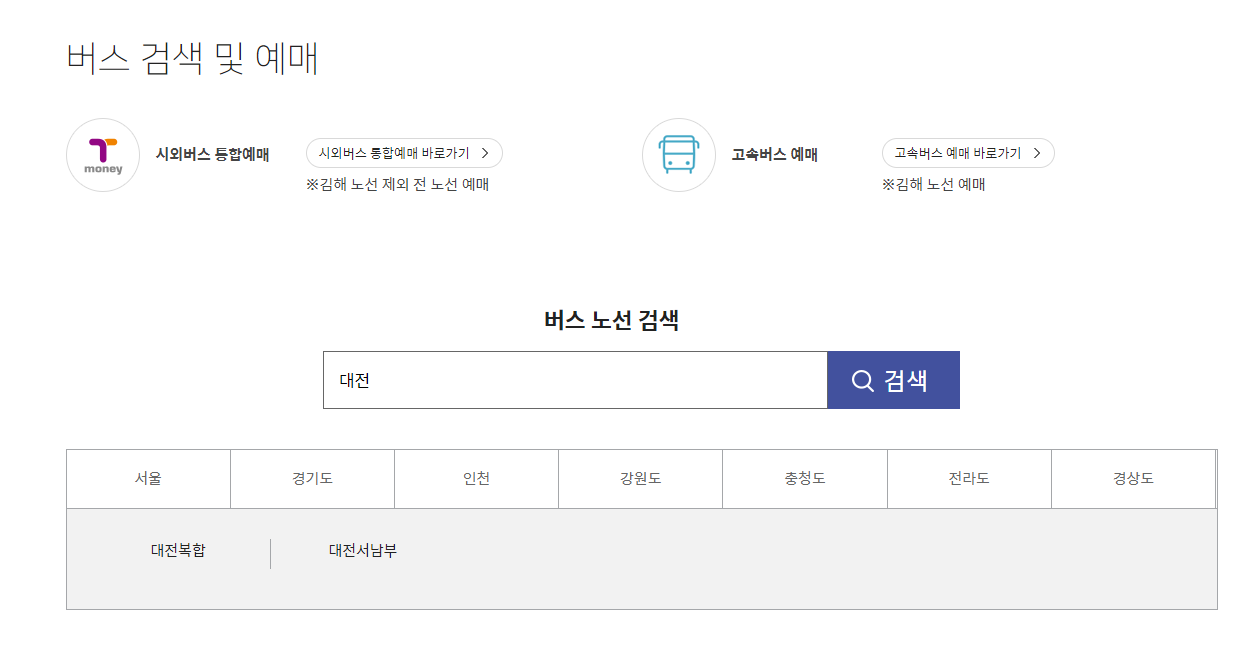1259x648 pixels.
Task: Select the 전라도 region tab
Action: [x=969, y=479]
